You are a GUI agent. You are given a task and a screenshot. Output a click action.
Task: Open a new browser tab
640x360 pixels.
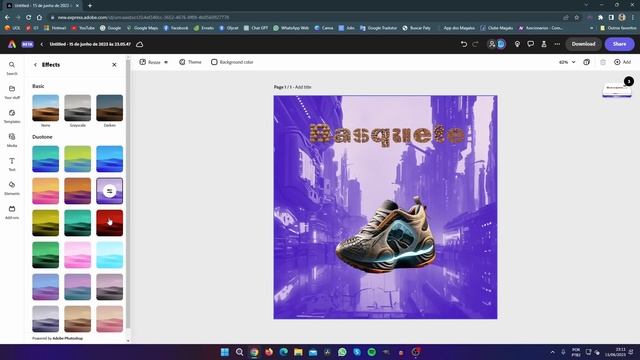[90, 6]
